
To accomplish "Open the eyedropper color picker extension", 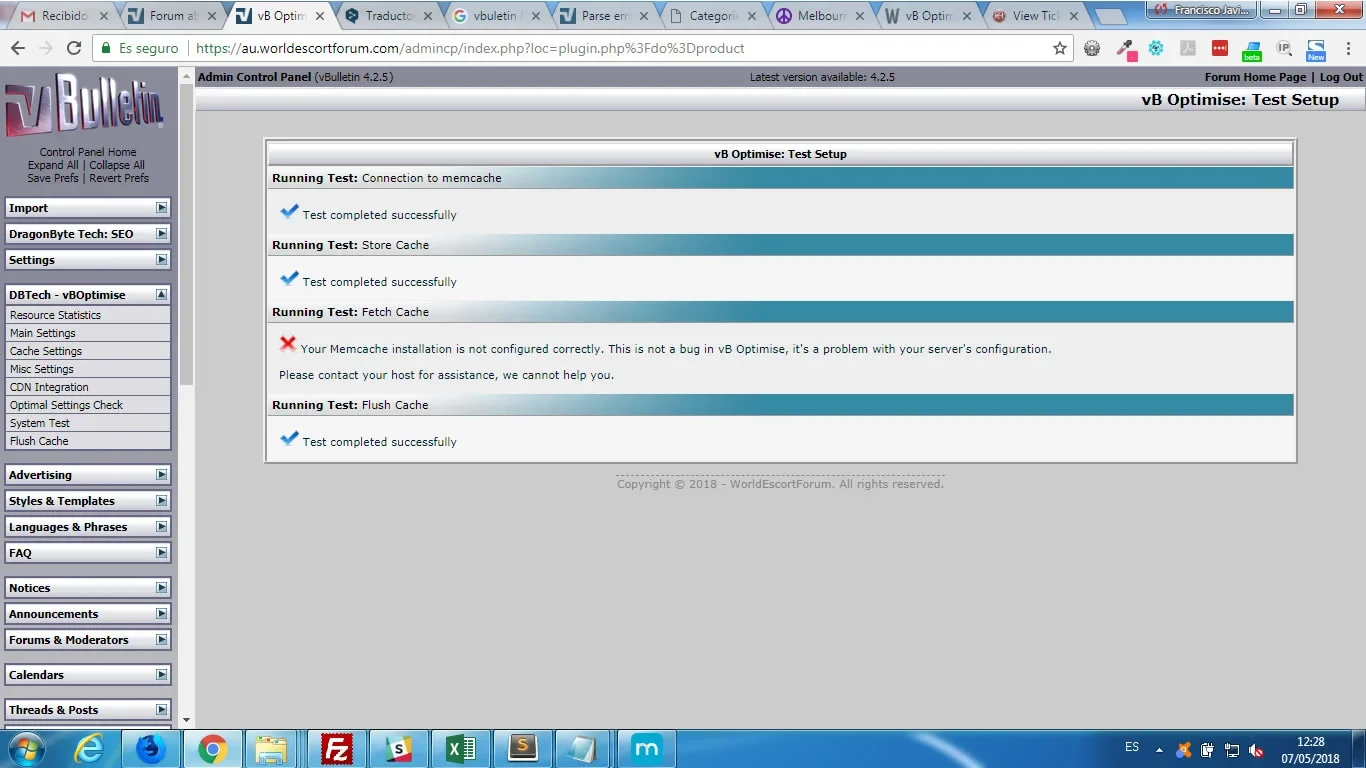I will tap(1125, 49).
